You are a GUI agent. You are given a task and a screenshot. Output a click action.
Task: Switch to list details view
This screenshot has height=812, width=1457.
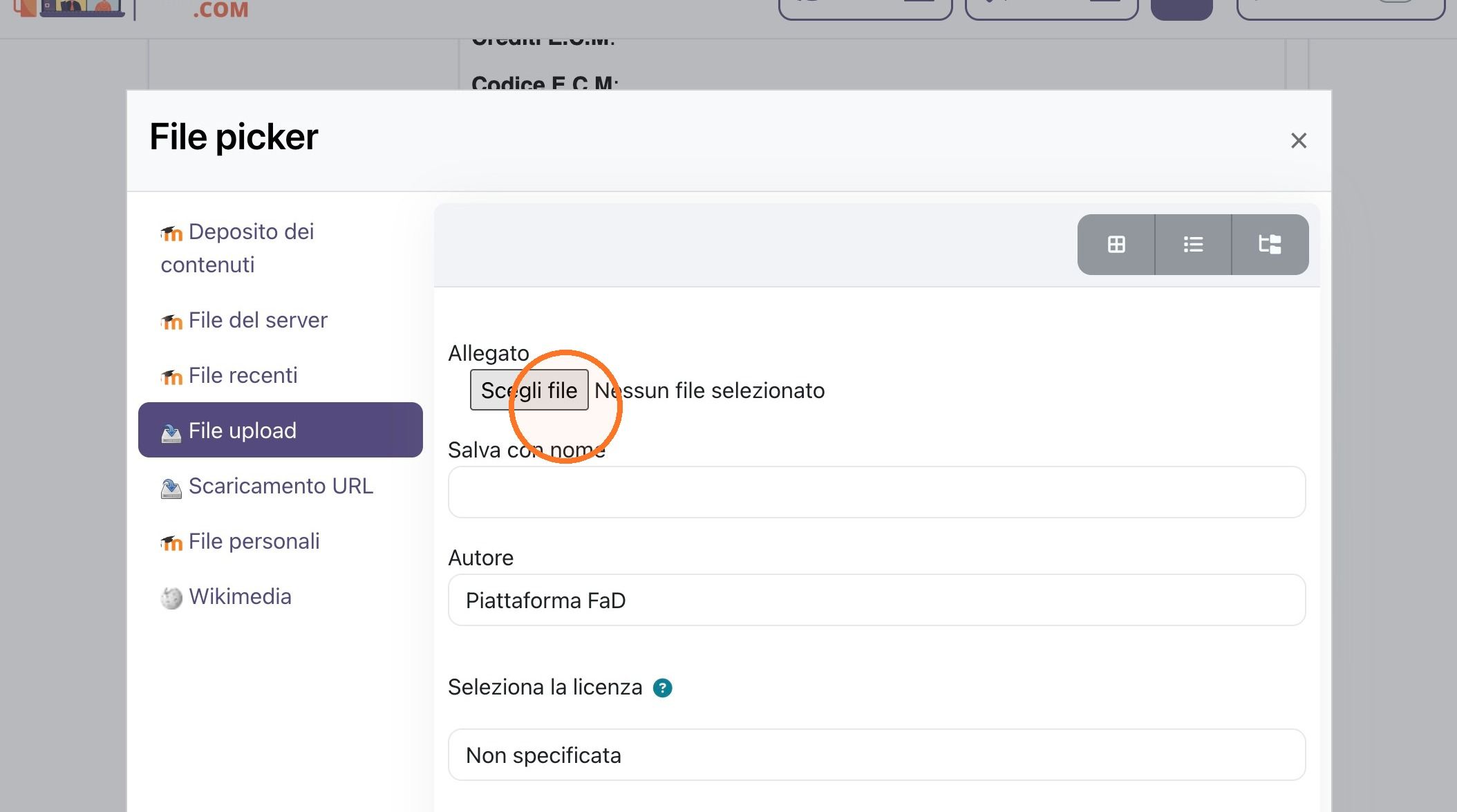click(x=1193, y=245)
